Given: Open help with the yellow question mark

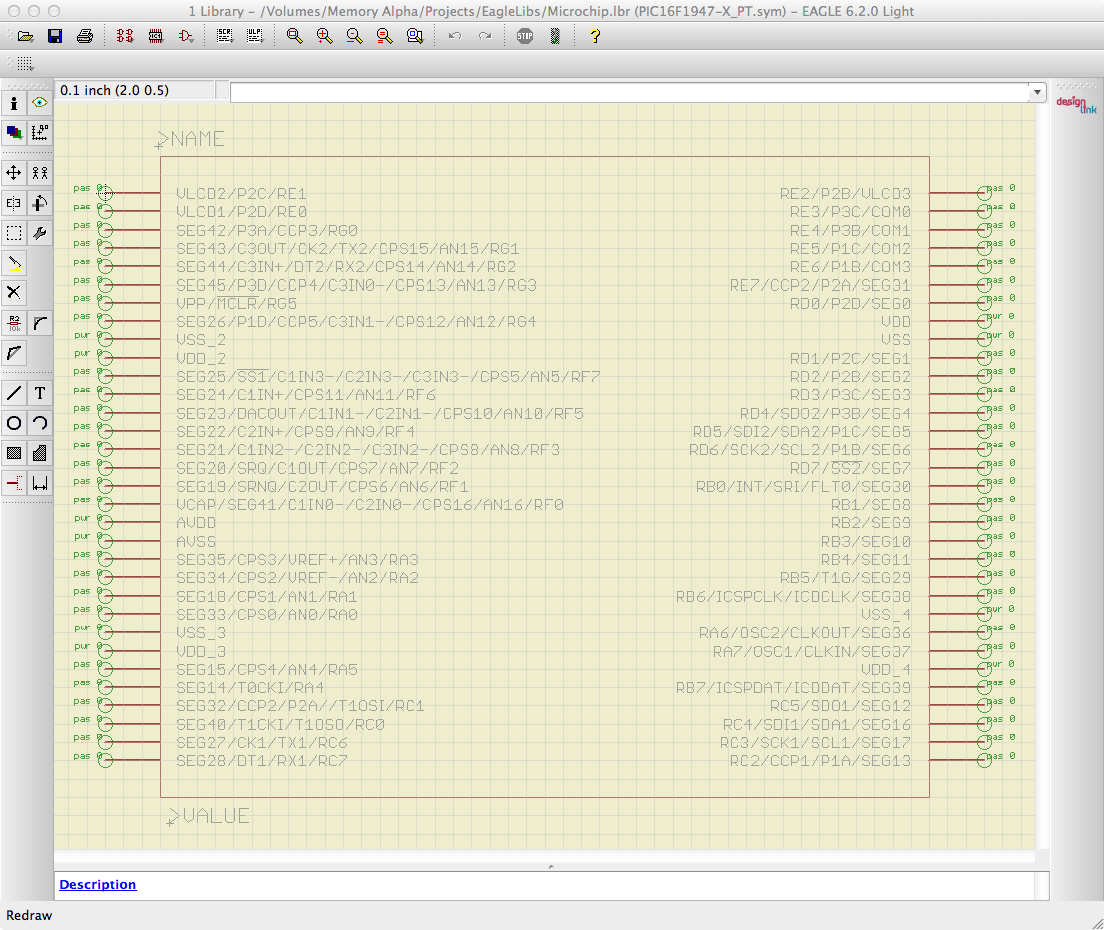Looking at the screenshot, I should point(595,36).
